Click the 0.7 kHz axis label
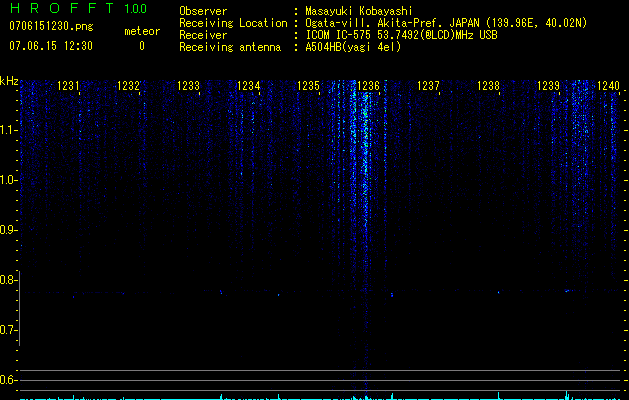The height and width of the screenshot is (400, 629). point(8,330)
